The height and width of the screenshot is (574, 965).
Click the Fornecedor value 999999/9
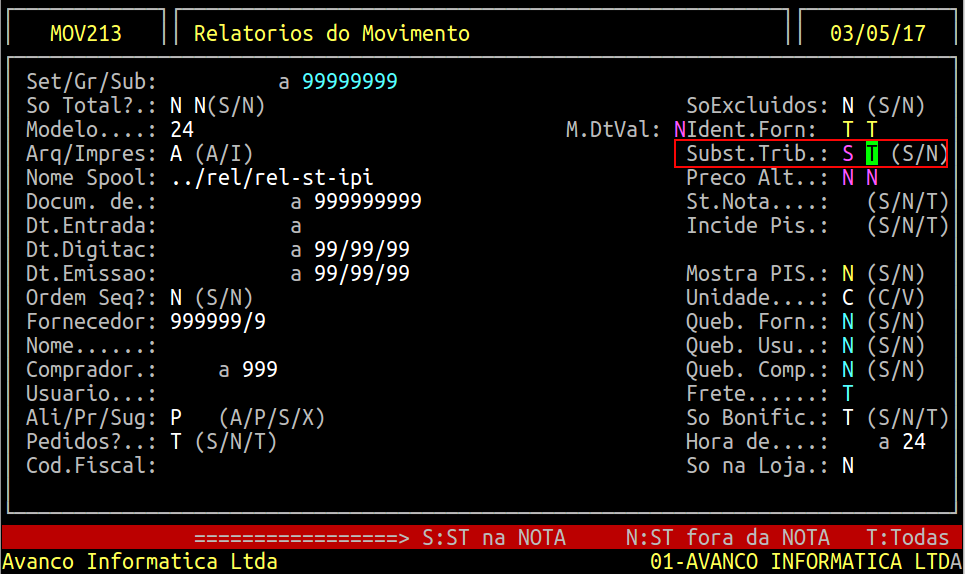pyautogui.click(x=218, y=322)
